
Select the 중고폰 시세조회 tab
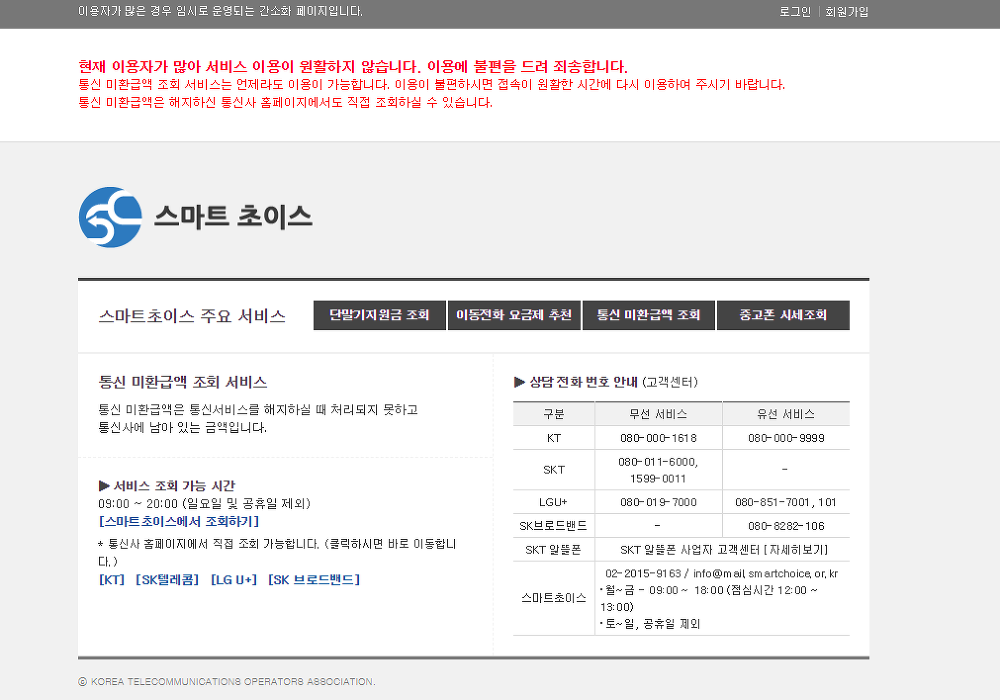click(783, 315)
